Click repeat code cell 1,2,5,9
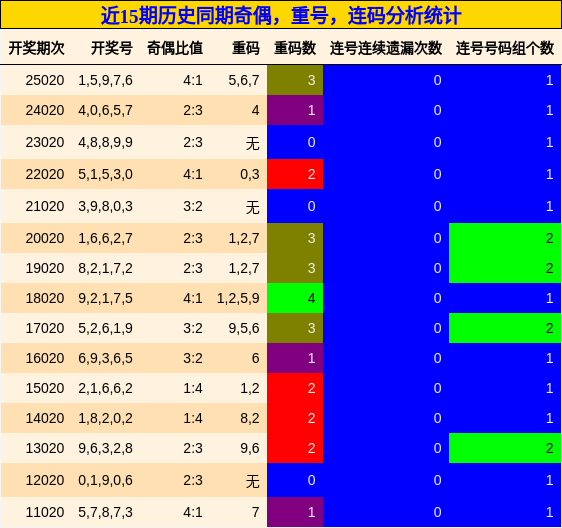This screenshot has height=528, width=562. click(238, 298)
